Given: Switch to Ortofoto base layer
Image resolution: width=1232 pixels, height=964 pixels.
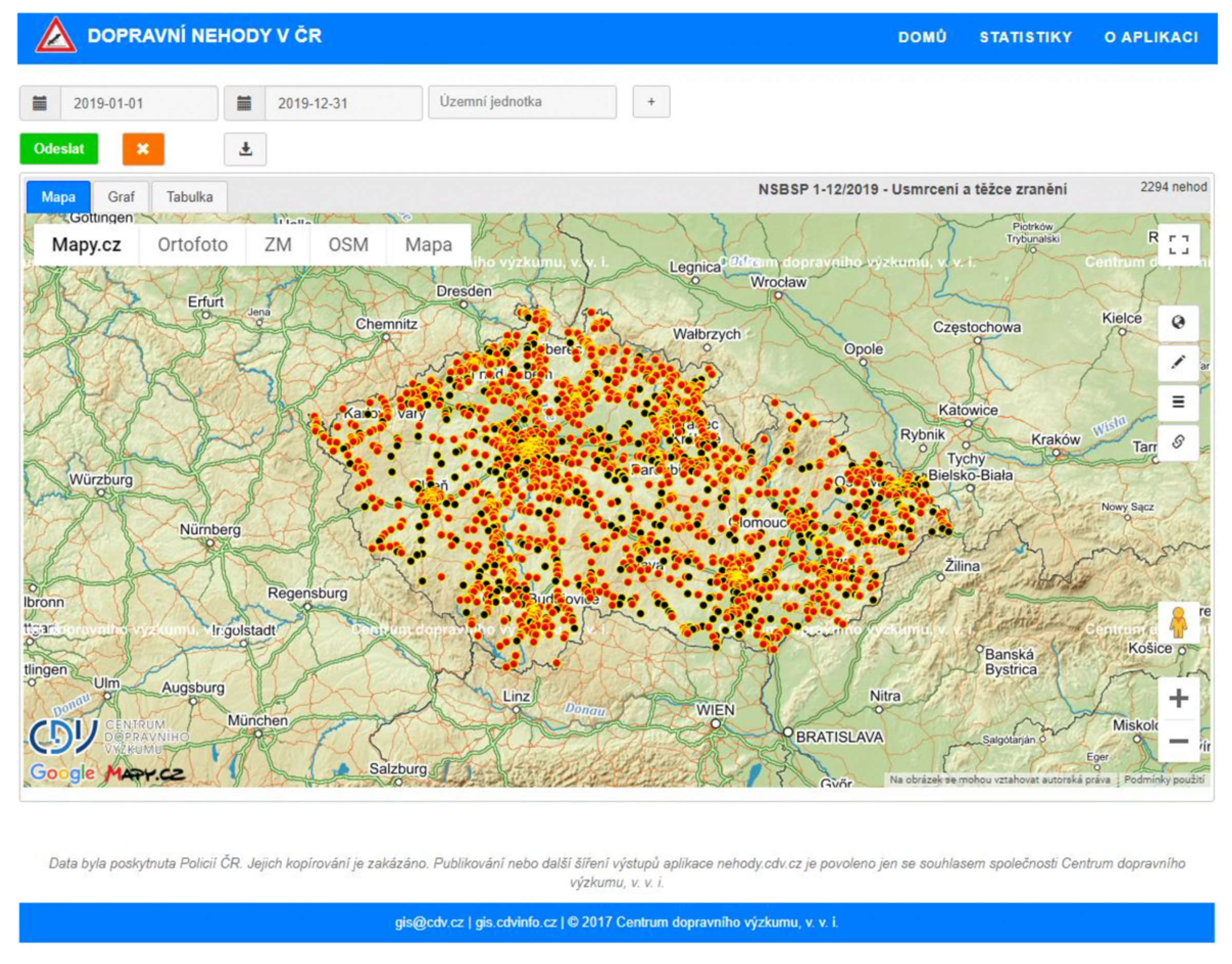Looking at the screenshot, I should (192, 245).
